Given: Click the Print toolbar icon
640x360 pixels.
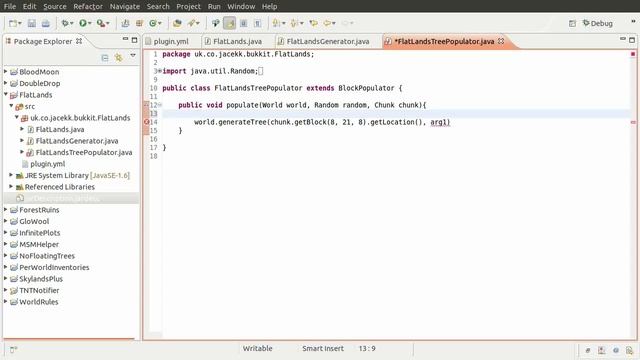Looking at the screenshot, I should 46,23.
